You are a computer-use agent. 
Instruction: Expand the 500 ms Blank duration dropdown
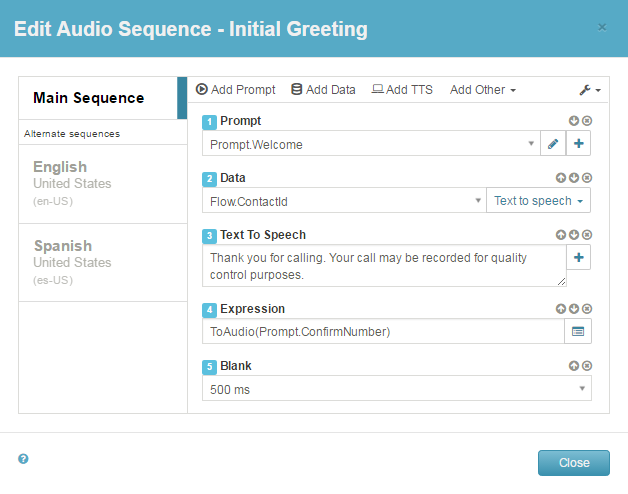pos(581,389)
